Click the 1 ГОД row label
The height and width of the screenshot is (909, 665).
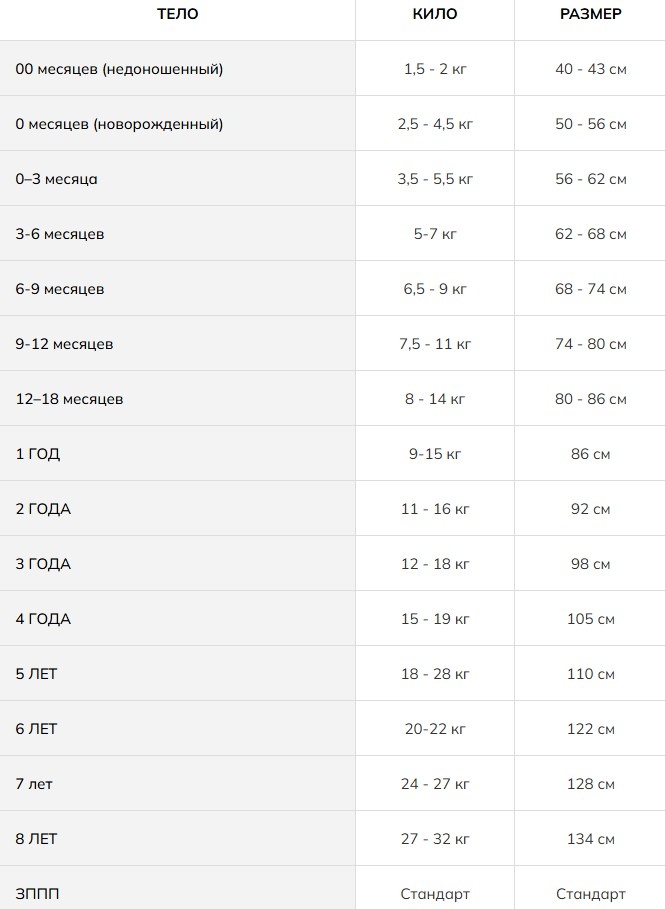point(38,454)
